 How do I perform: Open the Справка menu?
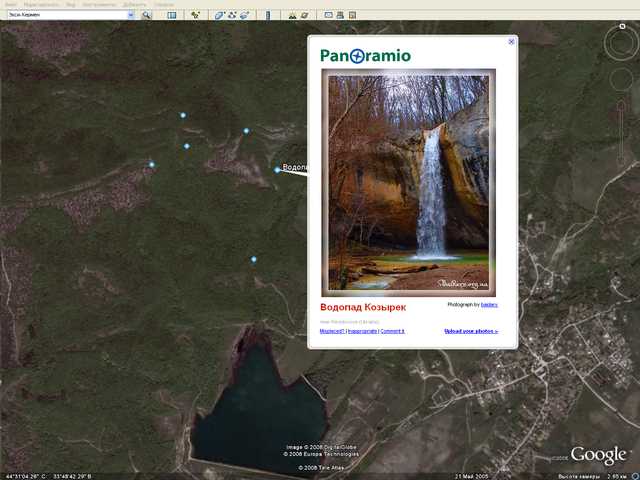tap(164, 5)
